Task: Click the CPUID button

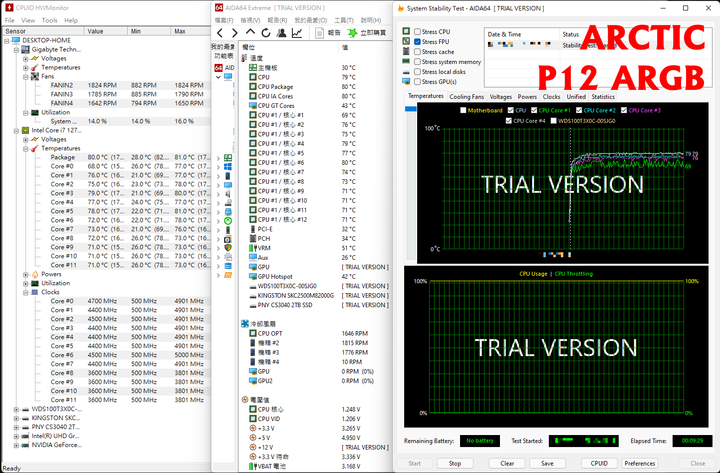Action: (x=599, y=463)
